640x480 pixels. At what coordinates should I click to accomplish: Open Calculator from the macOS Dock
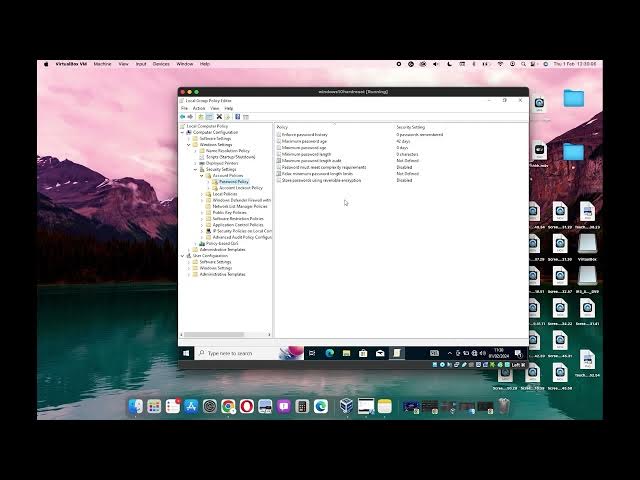pos(302,406)
